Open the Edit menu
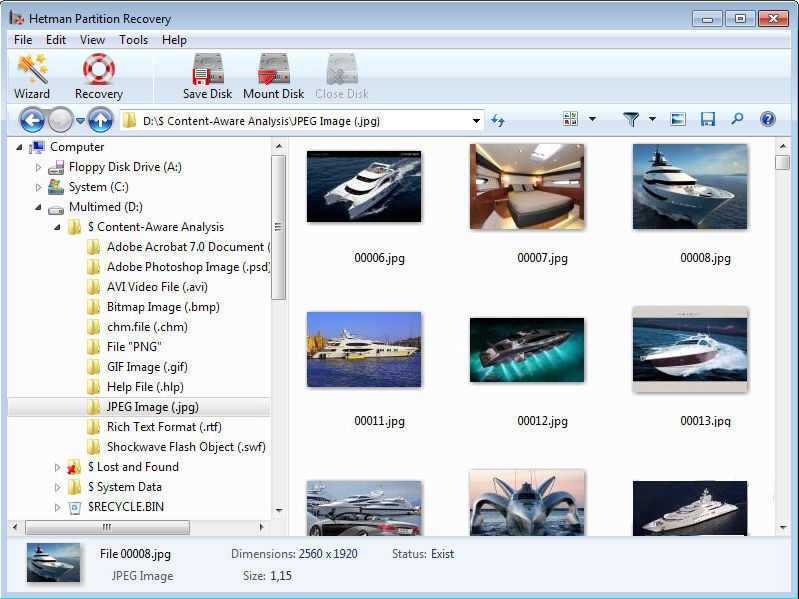The height and width of the screenshot is (599, 799). pos(56,40)
